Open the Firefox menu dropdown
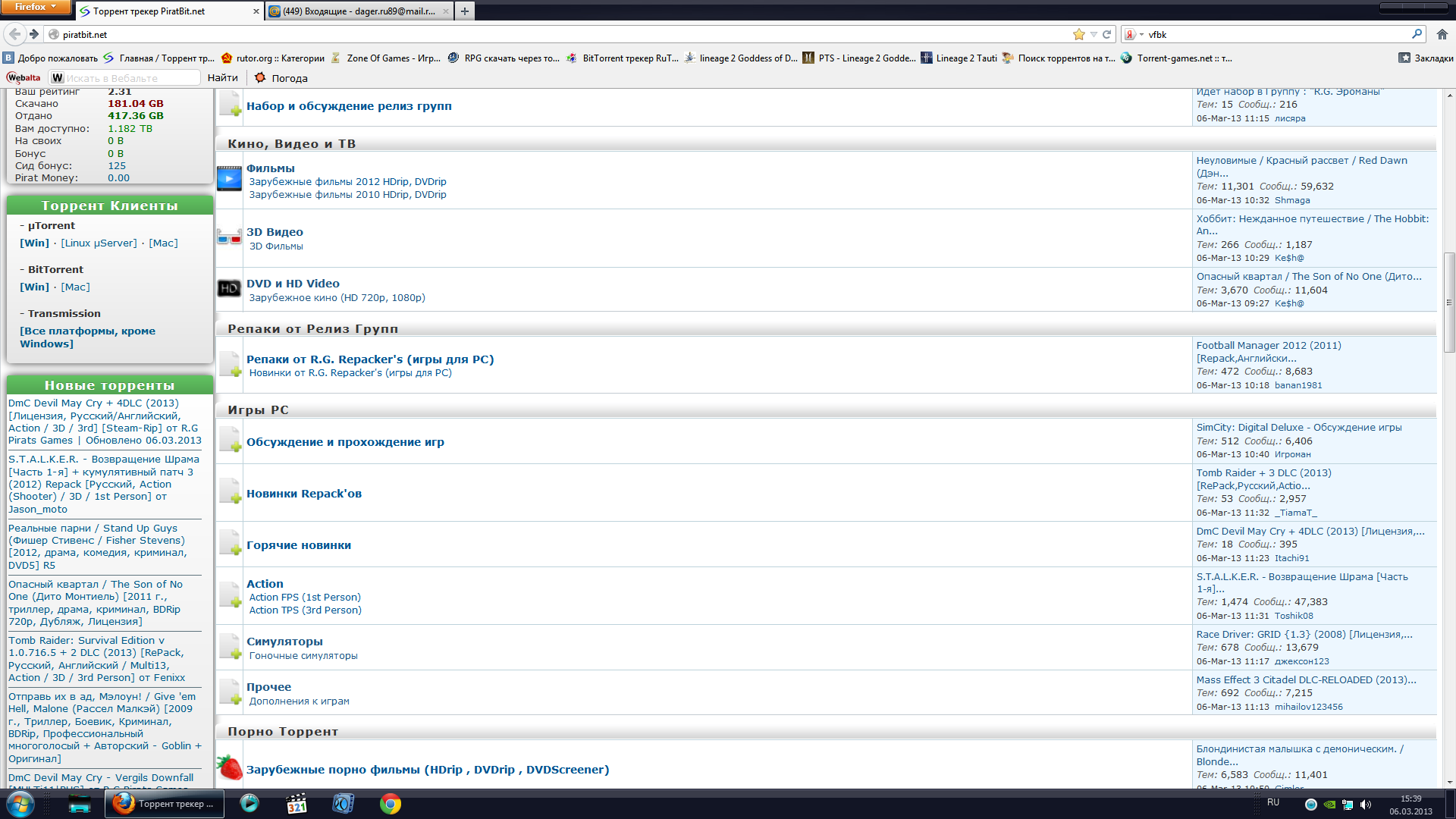Viewport: 1456px width, 819px height. pos(36,7)
